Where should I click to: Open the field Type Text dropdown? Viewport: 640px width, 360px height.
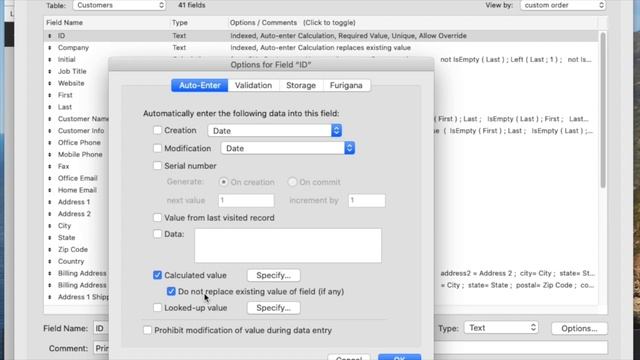click(x=501, y=328)
